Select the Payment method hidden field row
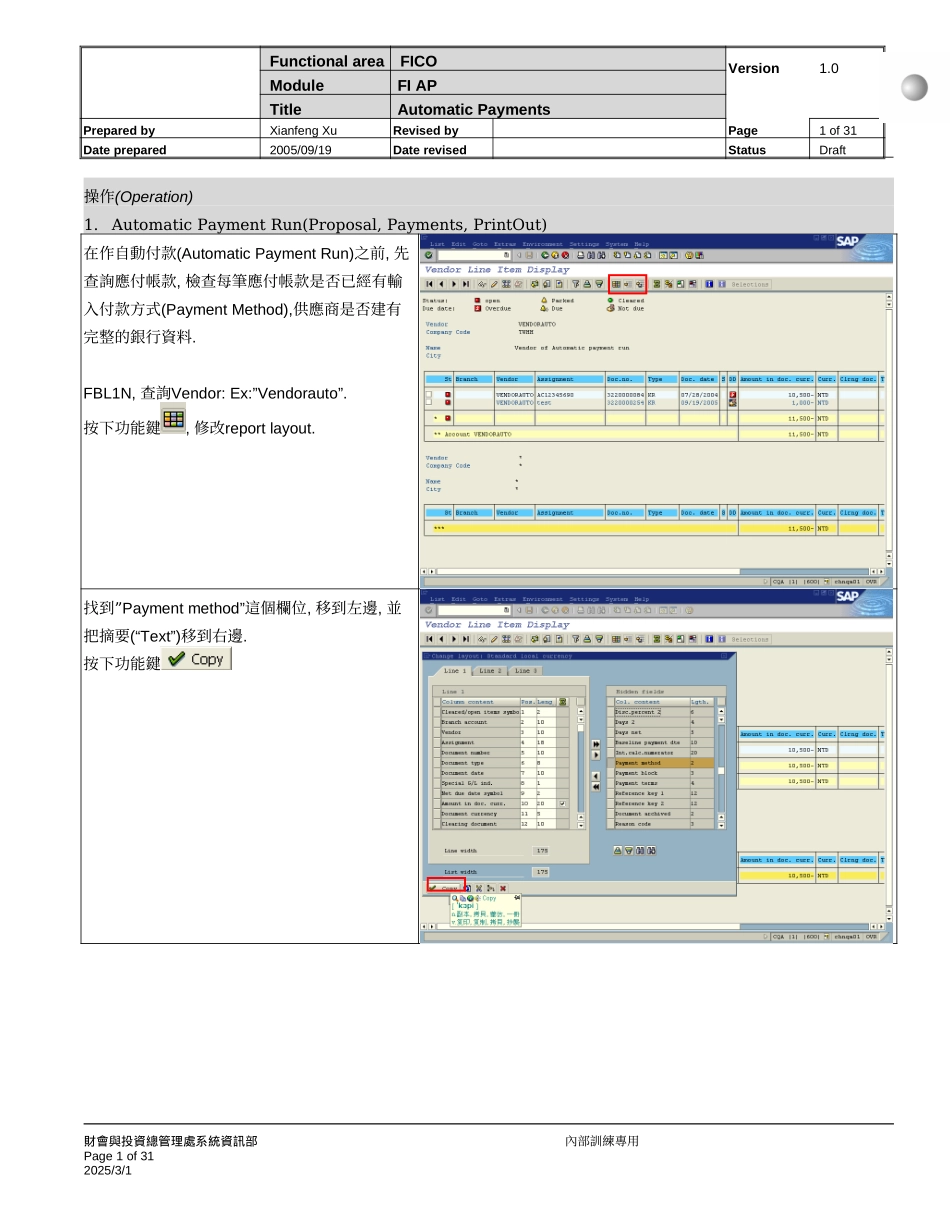This screenshot has width=950, height=1230. 660,763
